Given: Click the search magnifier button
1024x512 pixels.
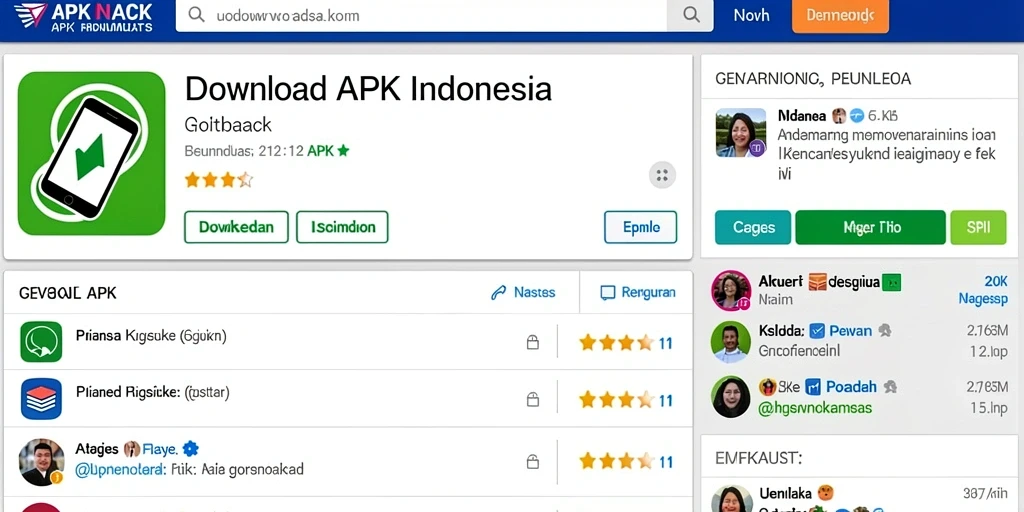Looking at the screenshot, I should pyautogui.click(x=690, y=15).
